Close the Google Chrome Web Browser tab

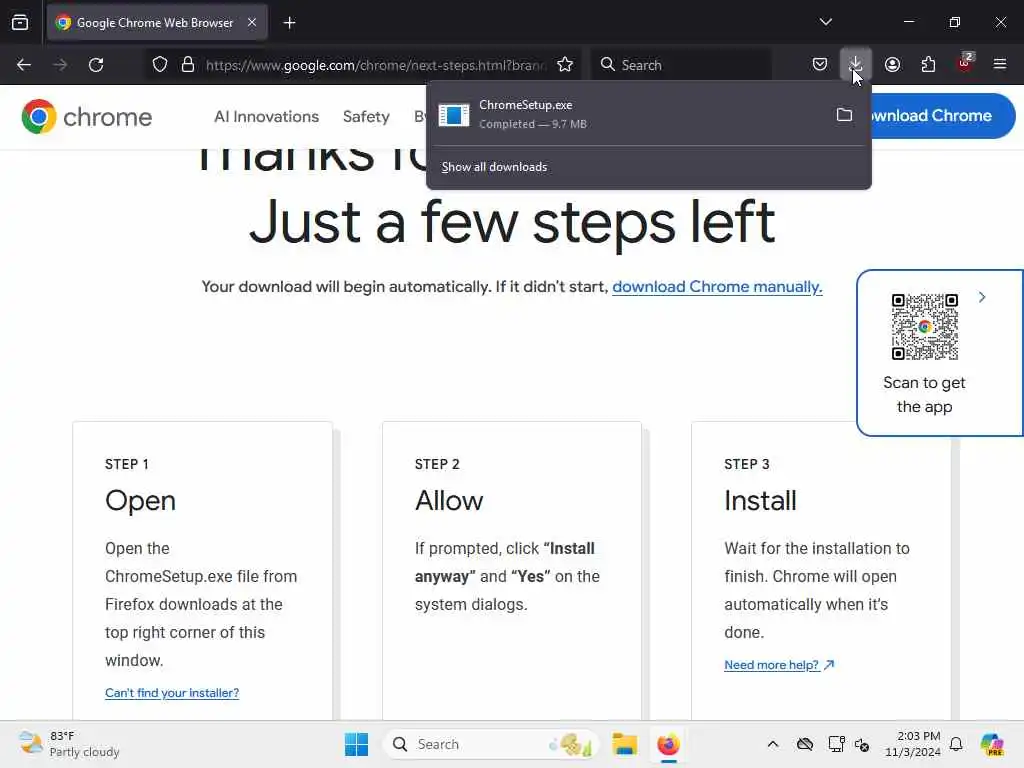252,22
